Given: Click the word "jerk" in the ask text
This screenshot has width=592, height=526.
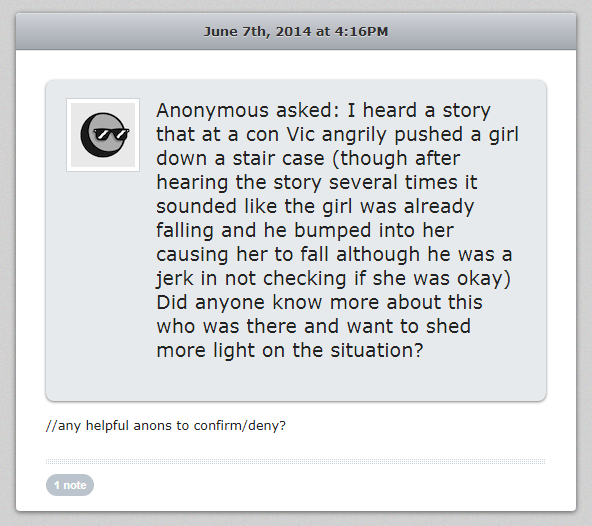Looking at the screenshot, I should pos(174,279).
